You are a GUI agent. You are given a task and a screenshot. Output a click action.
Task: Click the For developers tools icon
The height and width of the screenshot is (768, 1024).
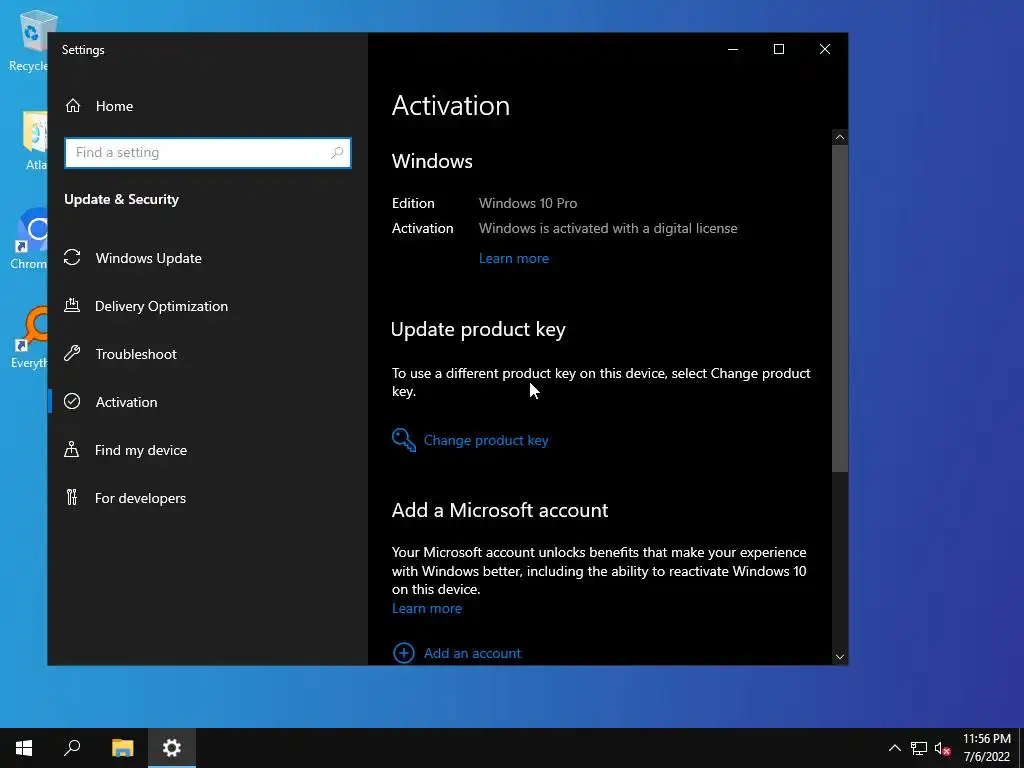click(x=72, y=498)
